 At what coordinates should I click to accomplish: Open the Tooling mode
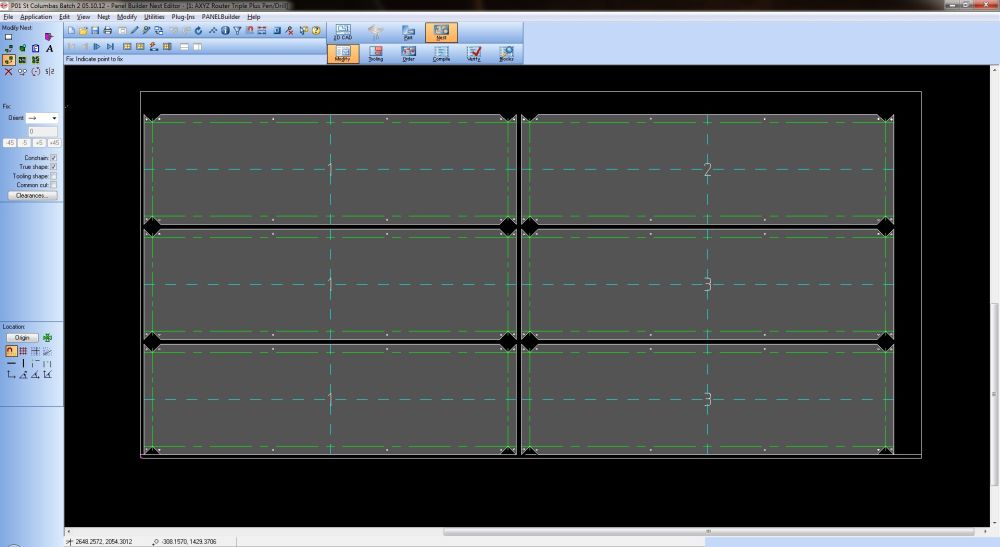pyautogui.click(x=375, y=54)
